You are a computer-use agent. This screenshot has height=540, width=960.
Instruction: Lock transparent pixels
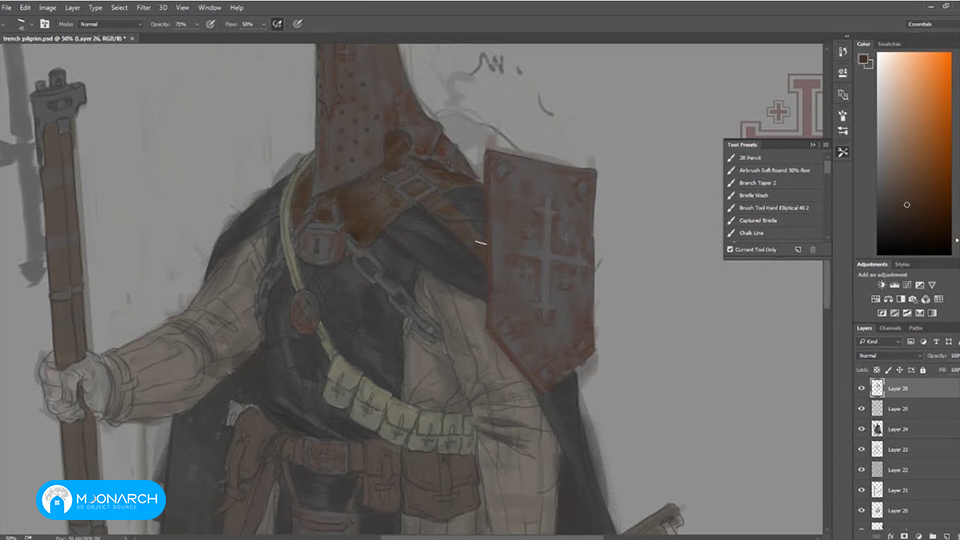(x=877, y=370)
